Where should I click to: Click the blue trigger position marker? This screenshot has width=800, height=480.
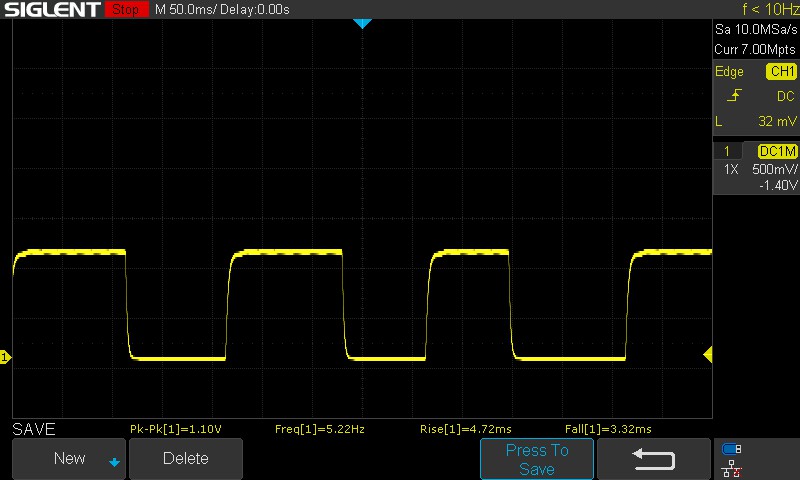[362, 23]
